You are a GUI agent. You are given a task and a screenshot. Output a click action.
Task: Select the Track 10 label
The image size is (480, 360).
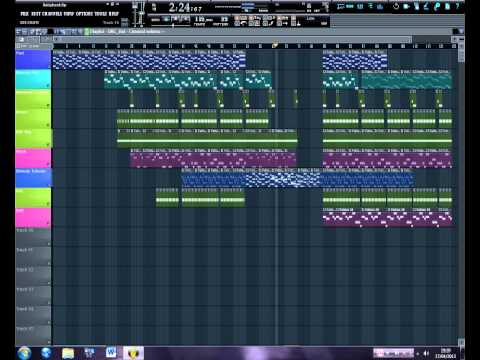[33, 237]
